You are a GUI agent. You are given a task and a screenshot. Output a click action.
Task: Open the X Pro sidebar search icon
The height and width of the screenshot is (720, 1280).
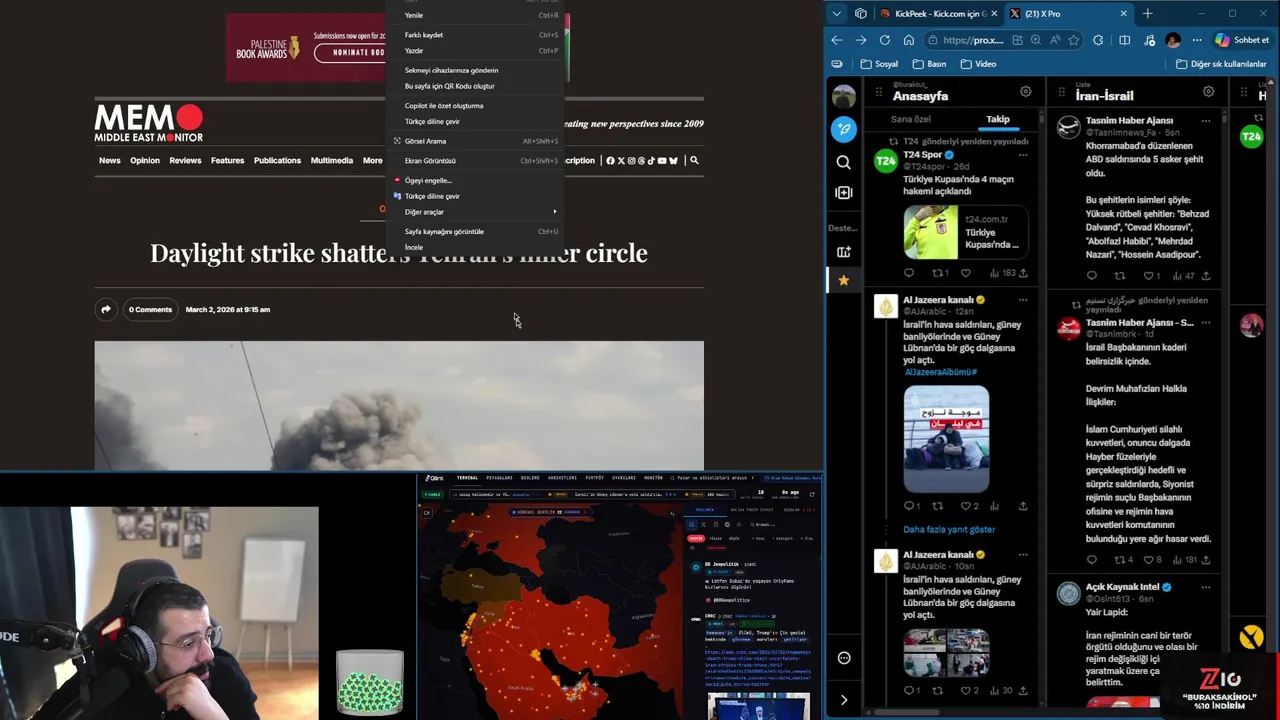[x=844, y=162]
